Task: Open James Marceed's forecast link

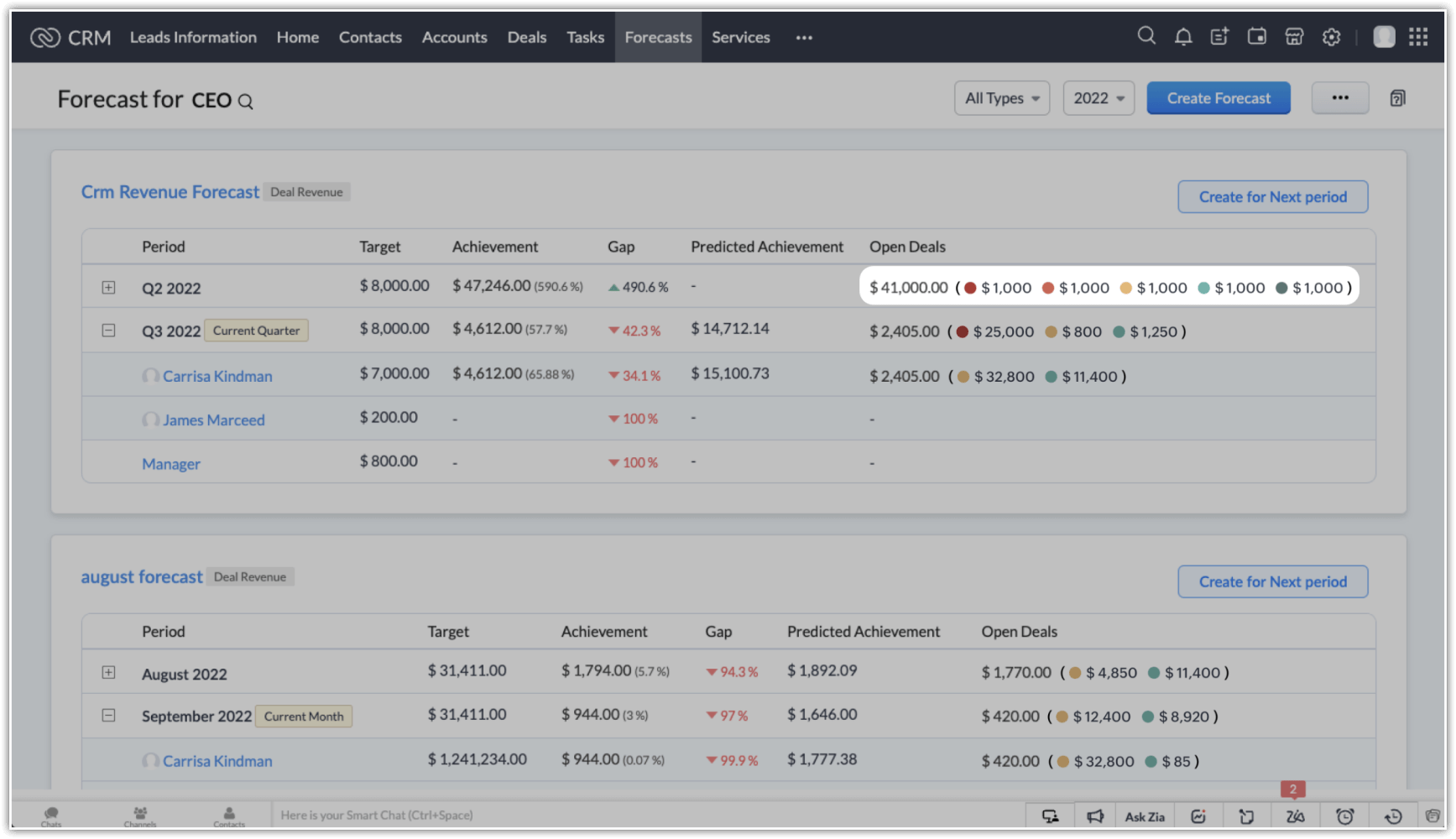Action: coord(213,420)
